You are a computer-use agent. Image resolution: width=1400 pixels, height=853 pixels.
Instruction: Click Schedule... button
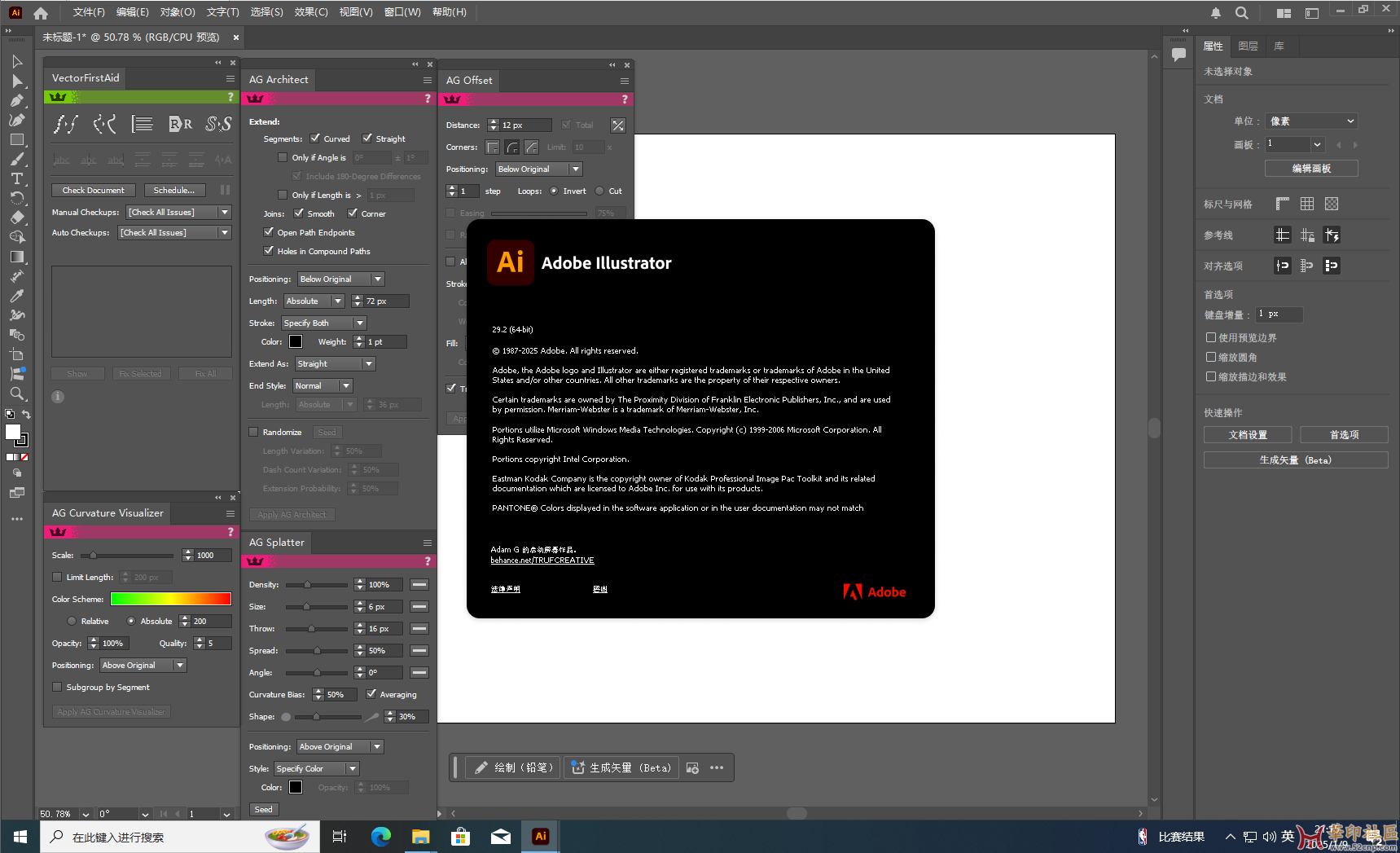pos(174,190)
